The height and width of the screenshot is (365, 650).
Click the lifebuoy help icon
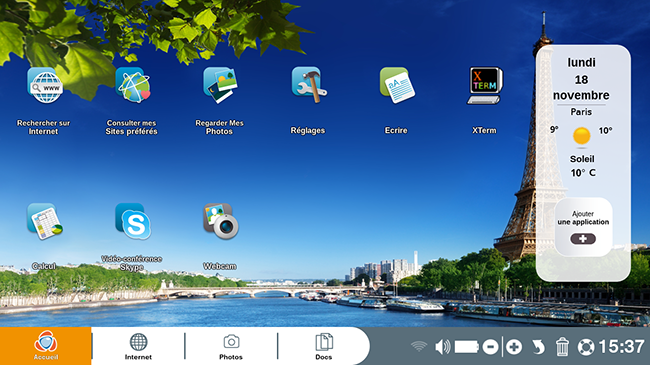coord(586,347)
